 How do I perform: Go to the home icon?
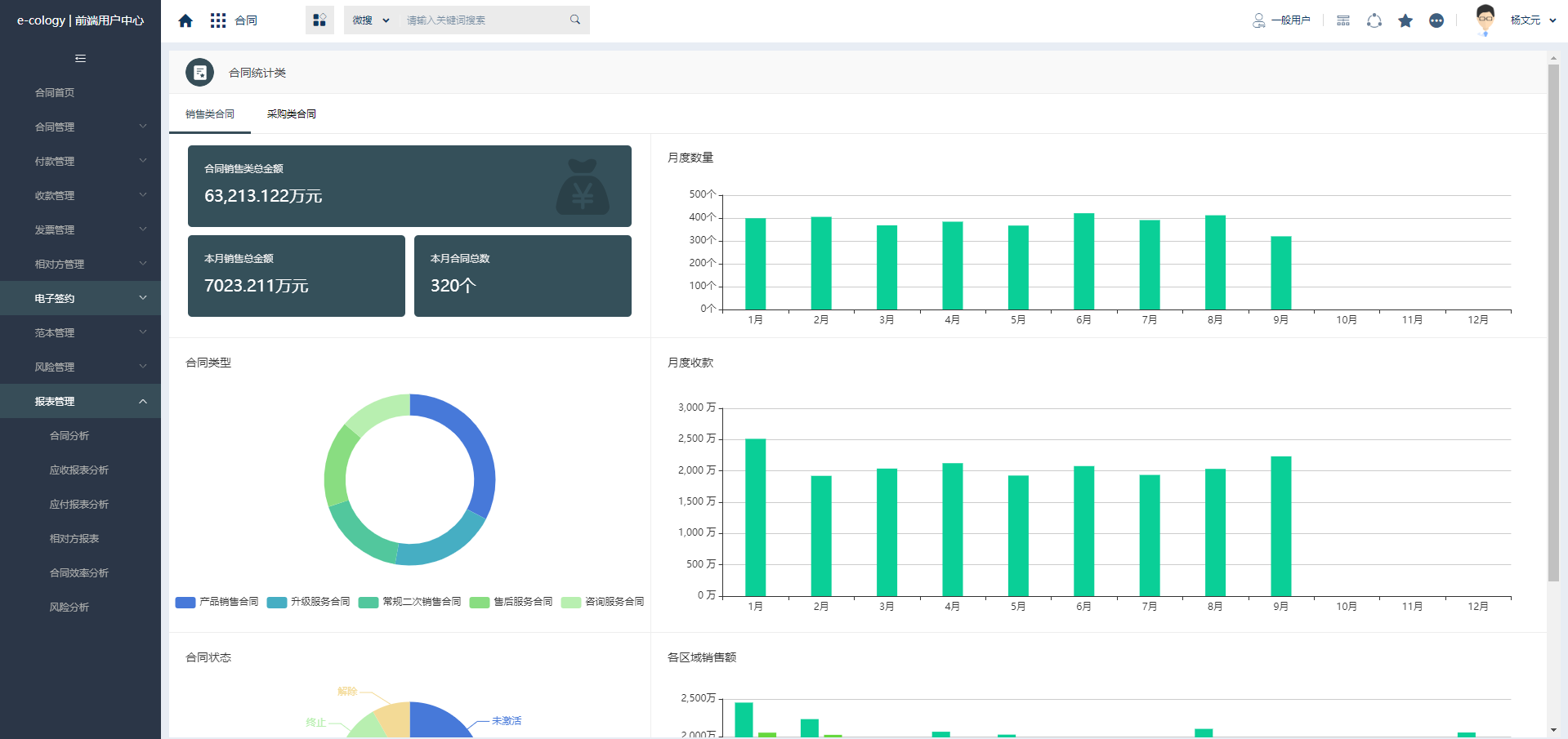click(185, 20)
